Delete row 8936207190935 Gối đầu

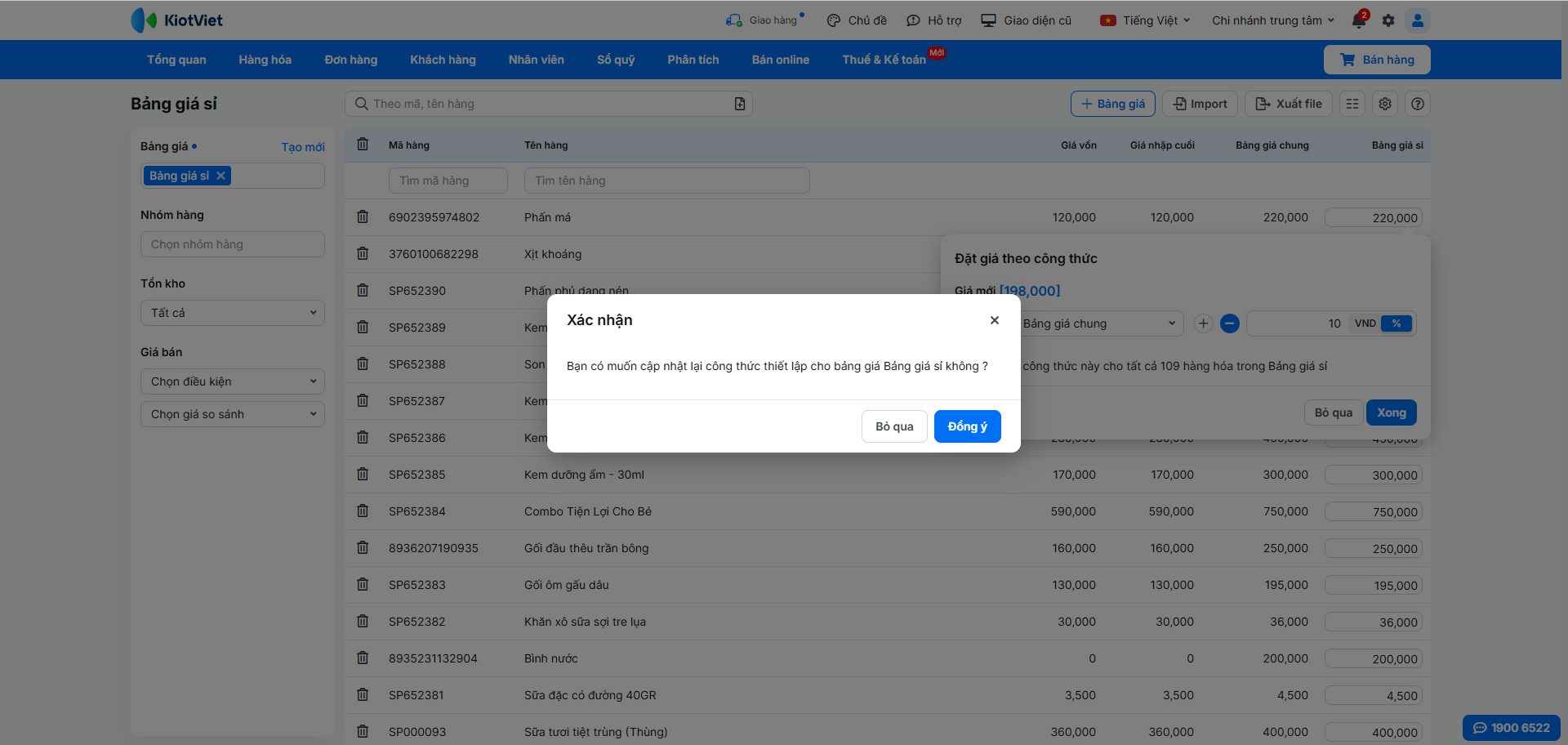363,547
